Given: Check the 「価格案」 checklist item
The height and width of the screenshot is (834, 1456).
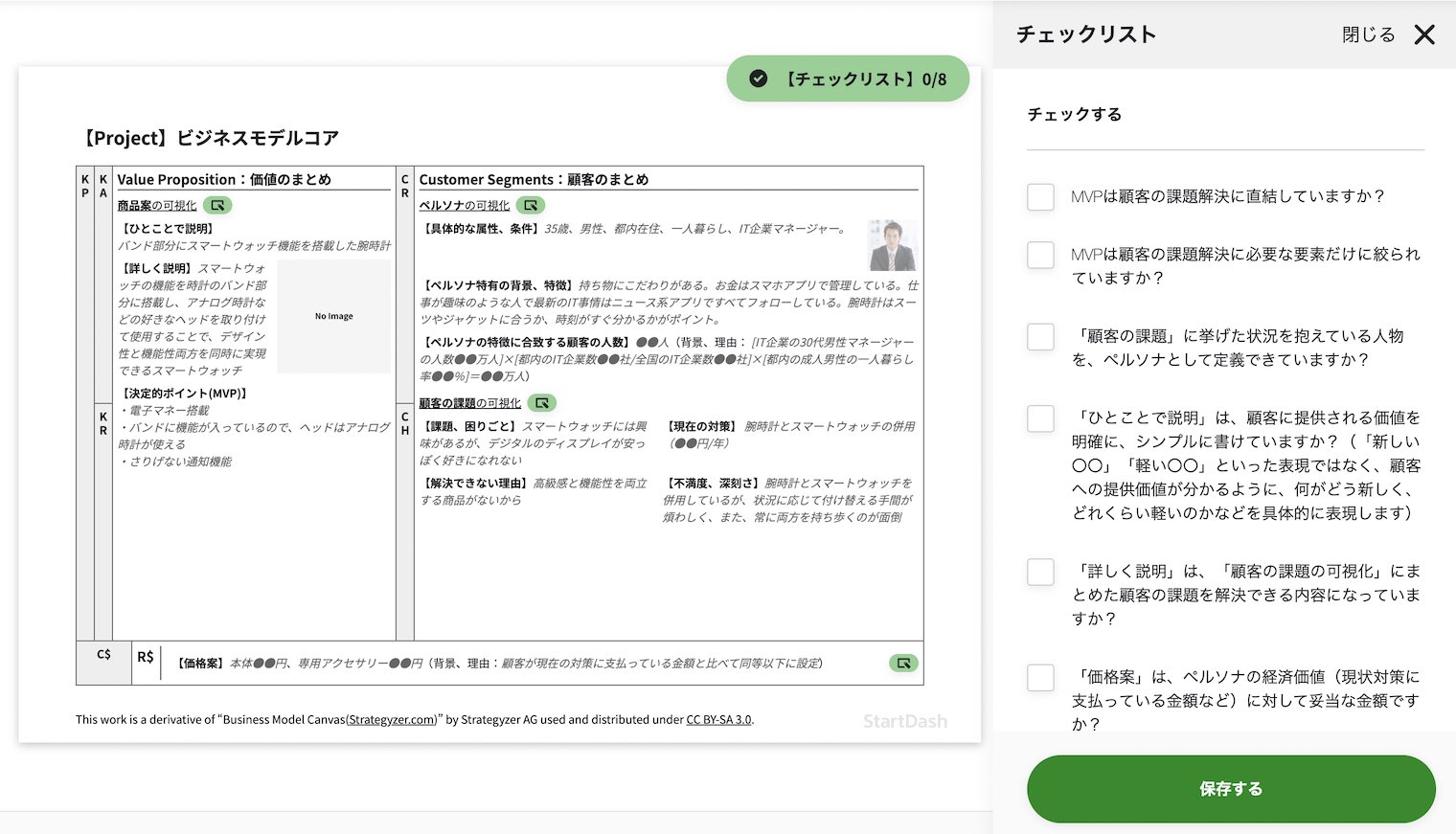Looking at the screenshot, I should (1040, 677).
